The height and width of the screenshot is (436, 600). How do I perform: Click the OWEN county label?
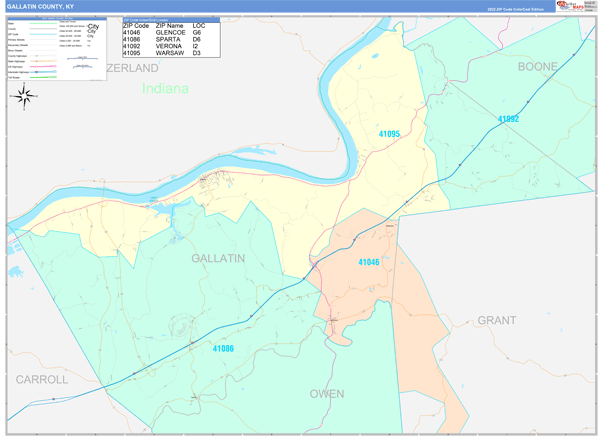tap(326, 394)
